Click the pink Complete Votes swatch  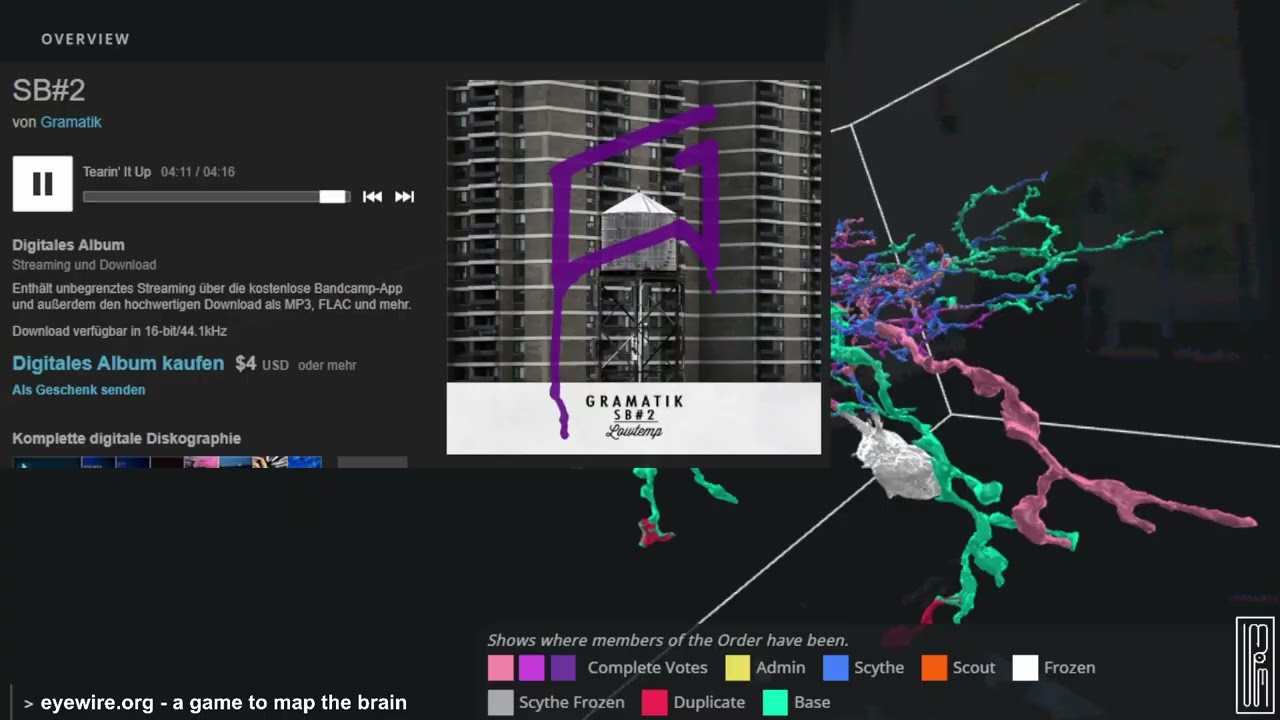pyautogui.click(x=500, y=668)
